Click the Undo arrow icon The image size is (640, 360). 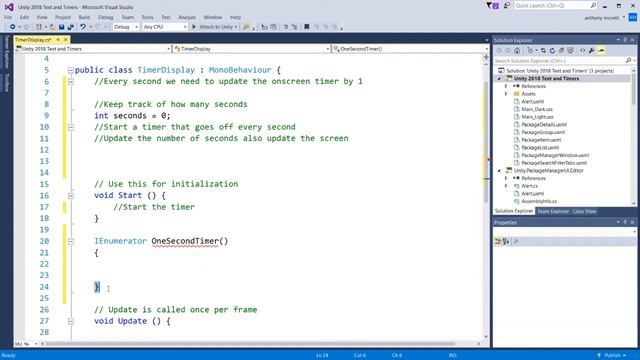83,27
